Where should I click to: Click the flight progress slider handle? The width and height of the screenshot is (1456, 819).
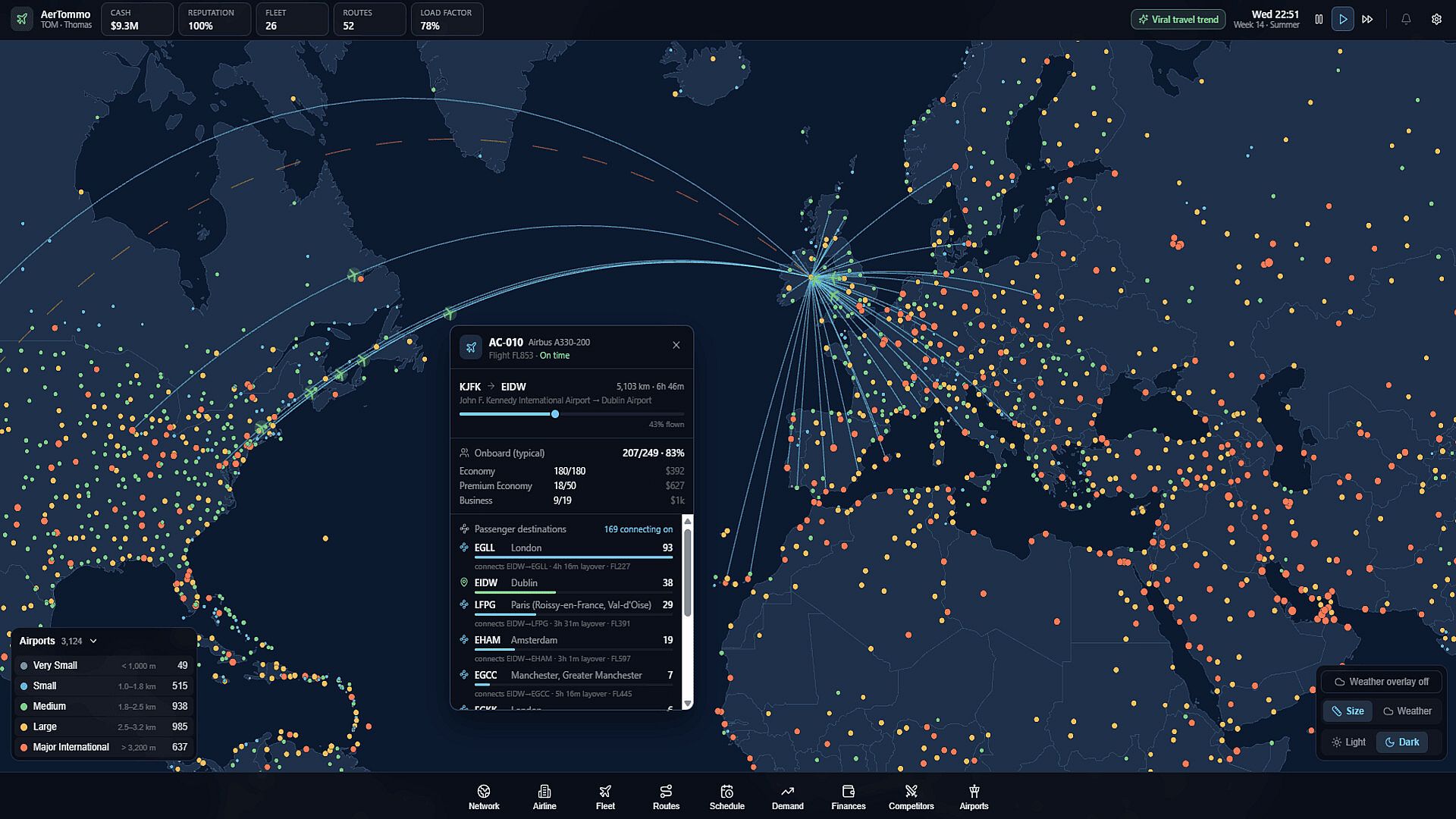[555, 414]
